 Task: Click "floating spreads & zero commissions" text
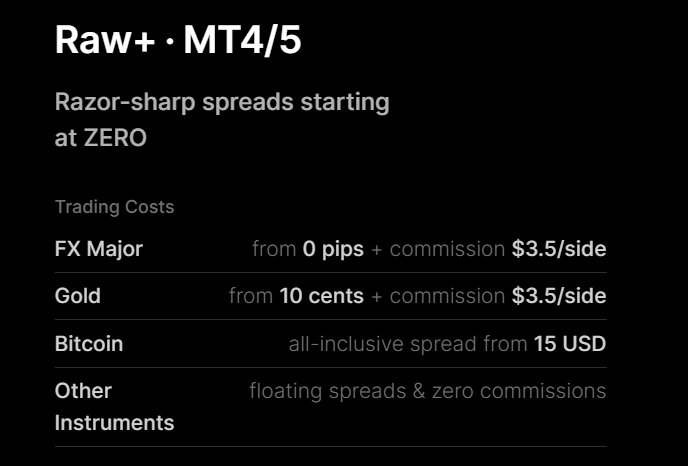pos(427,391)
